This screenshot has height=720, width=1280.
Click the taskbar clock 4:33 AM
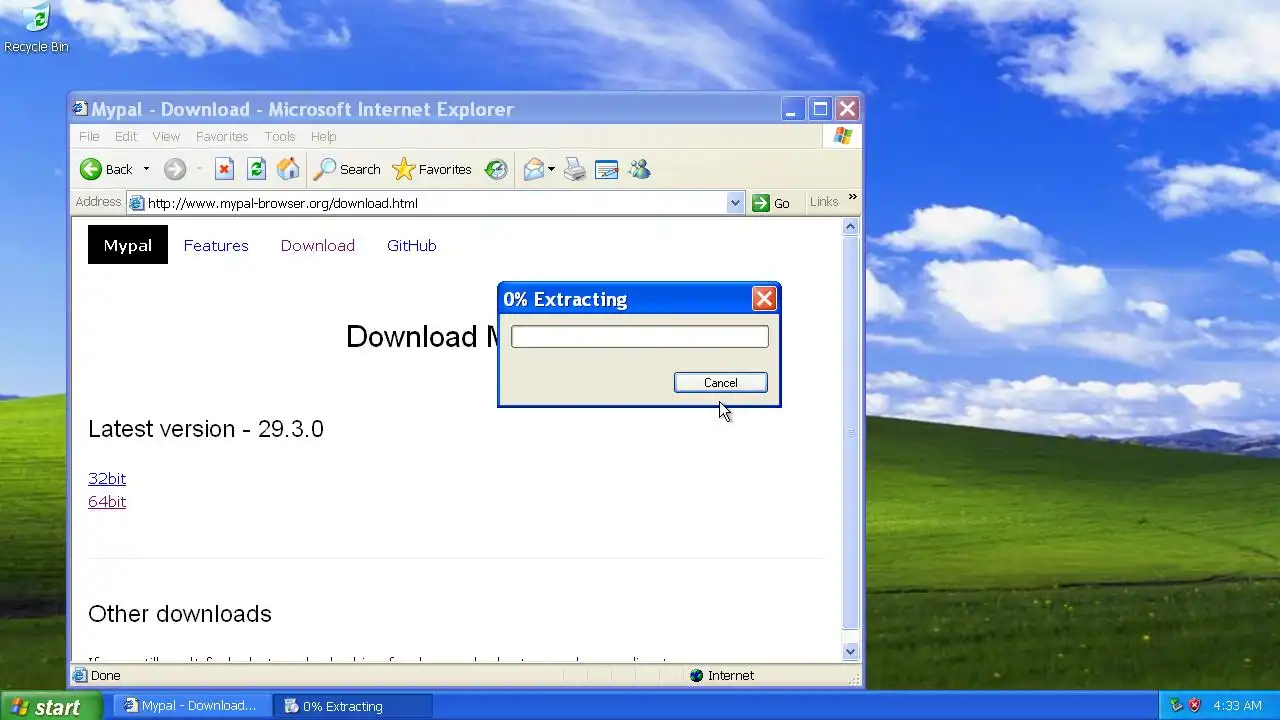point(1237,706)
